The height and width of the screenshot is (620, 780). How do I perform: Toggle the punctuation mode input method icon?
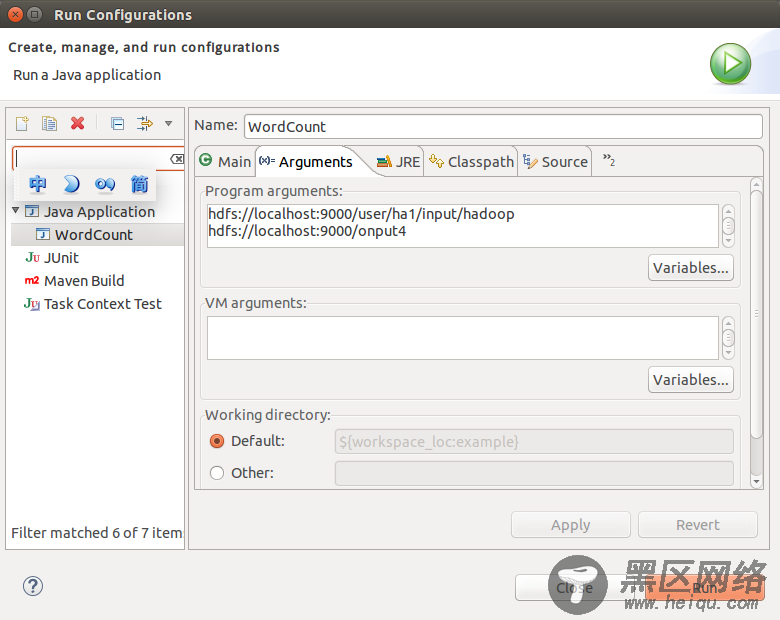(105, 185)
